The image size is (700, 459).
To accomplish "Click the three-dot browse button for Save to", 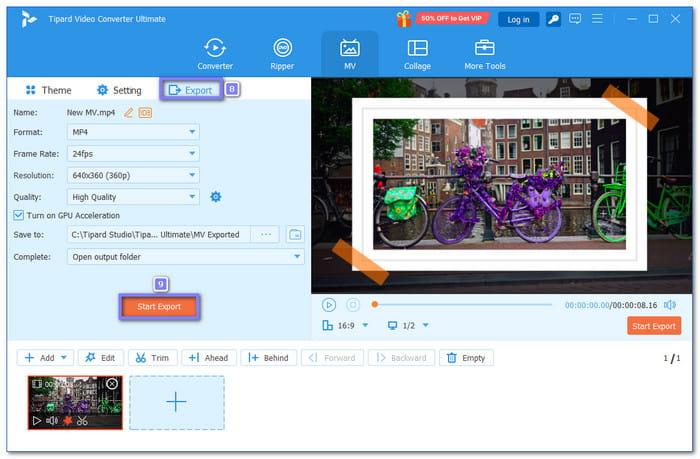I will click(x=266, y=234).
